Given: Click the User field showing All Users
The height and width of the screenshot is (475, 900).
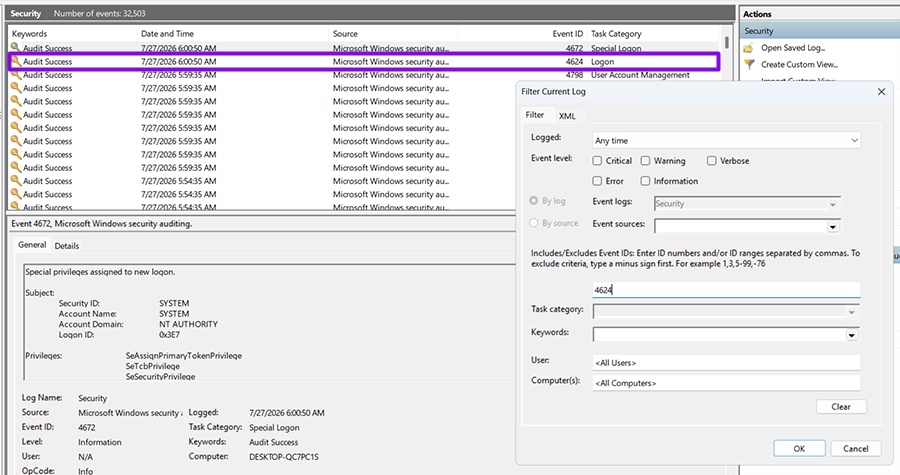Looking at the screenshot, I should pyautogui.click(x=726, y=363).
